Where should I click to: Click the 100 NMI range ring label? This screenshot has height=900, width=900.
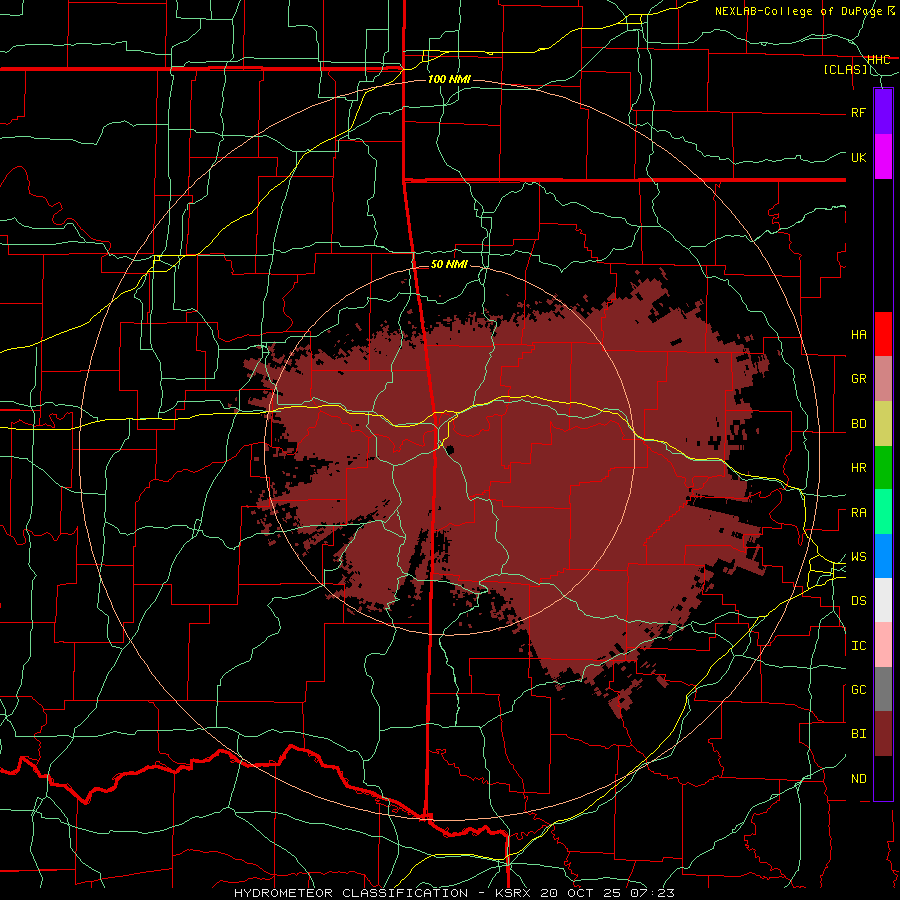coord(449,79)
